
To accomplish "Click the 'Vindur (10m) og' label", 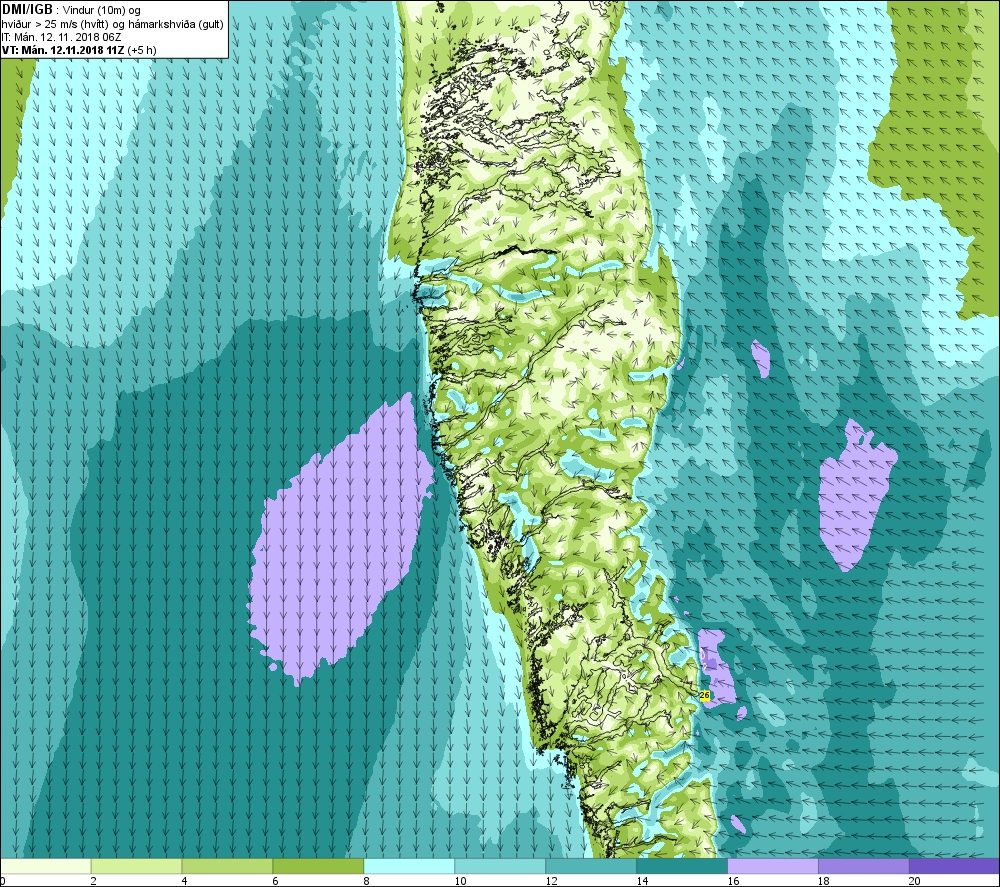I will (101, 10).
